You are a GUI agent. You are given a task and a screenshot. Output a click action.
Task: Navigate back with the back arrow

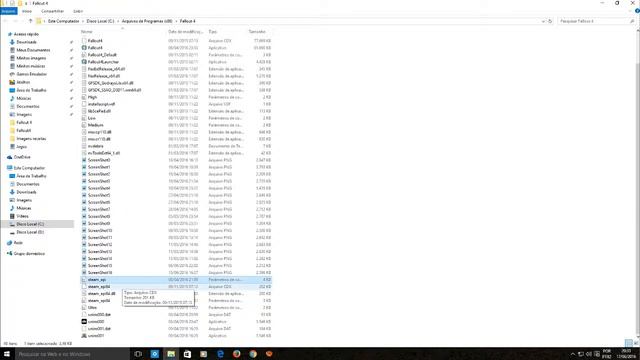[6, 21]
